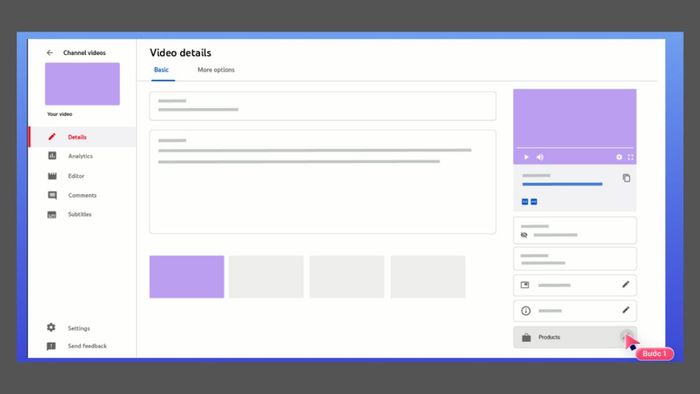The width and height of the screenshot is (700, 394).
Task: Open the Subtitles icon in sidebar
Action: 52,215
